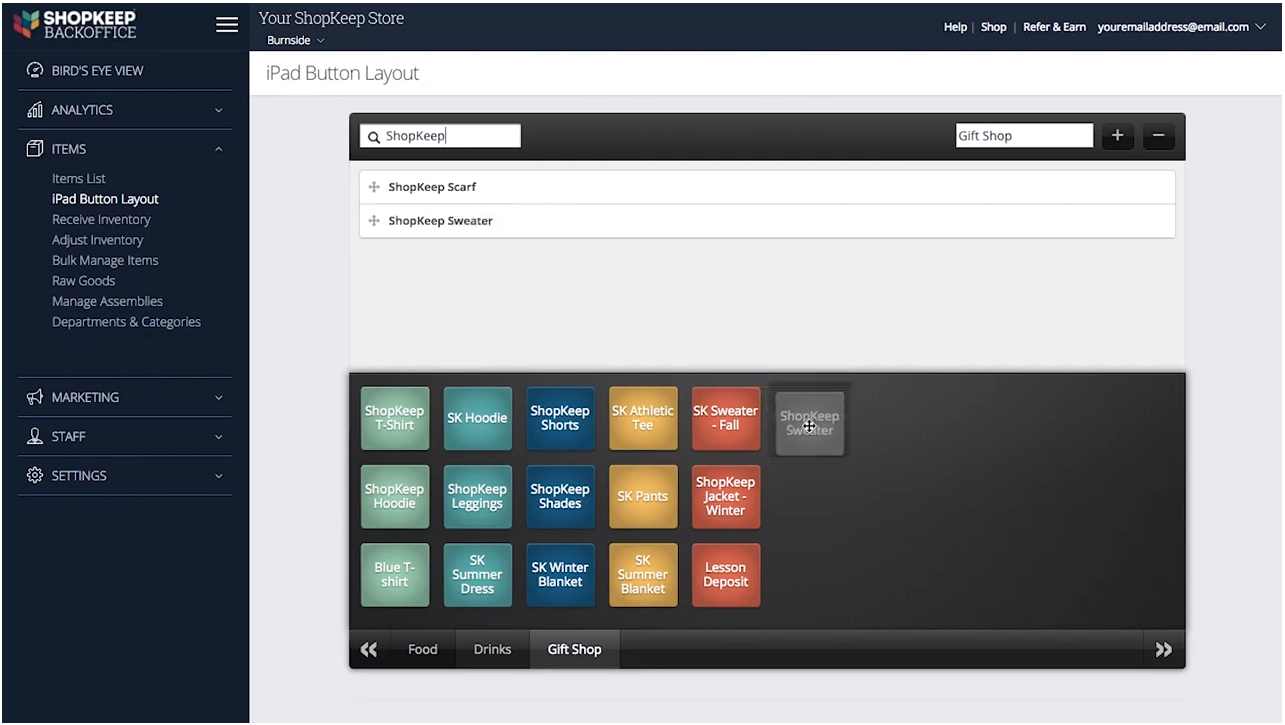Open Receive Inventory page

point(101,219)
